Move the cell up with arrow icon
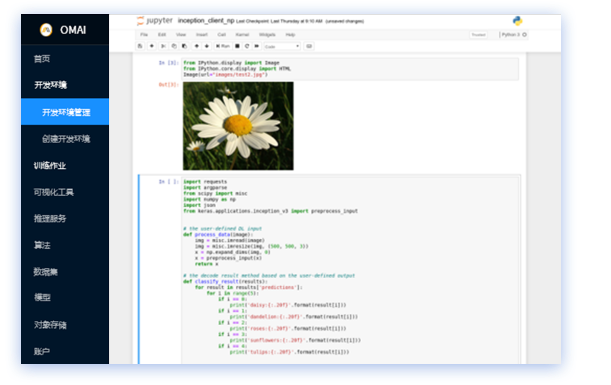 [197, 46]
